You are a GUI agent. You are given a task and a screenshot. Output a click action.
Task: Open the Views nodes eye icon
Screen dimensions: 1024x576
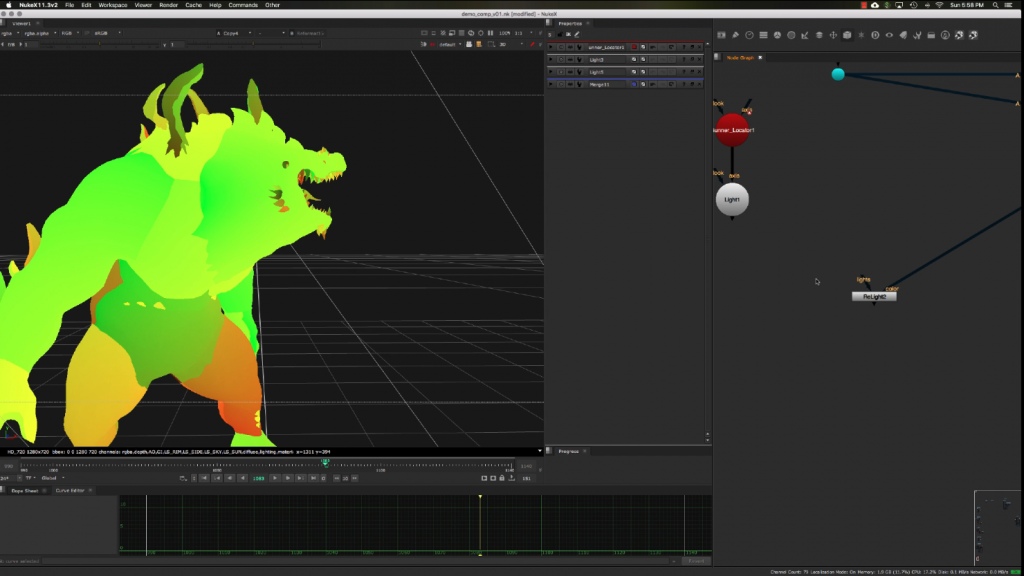click(x=889, y=35)
